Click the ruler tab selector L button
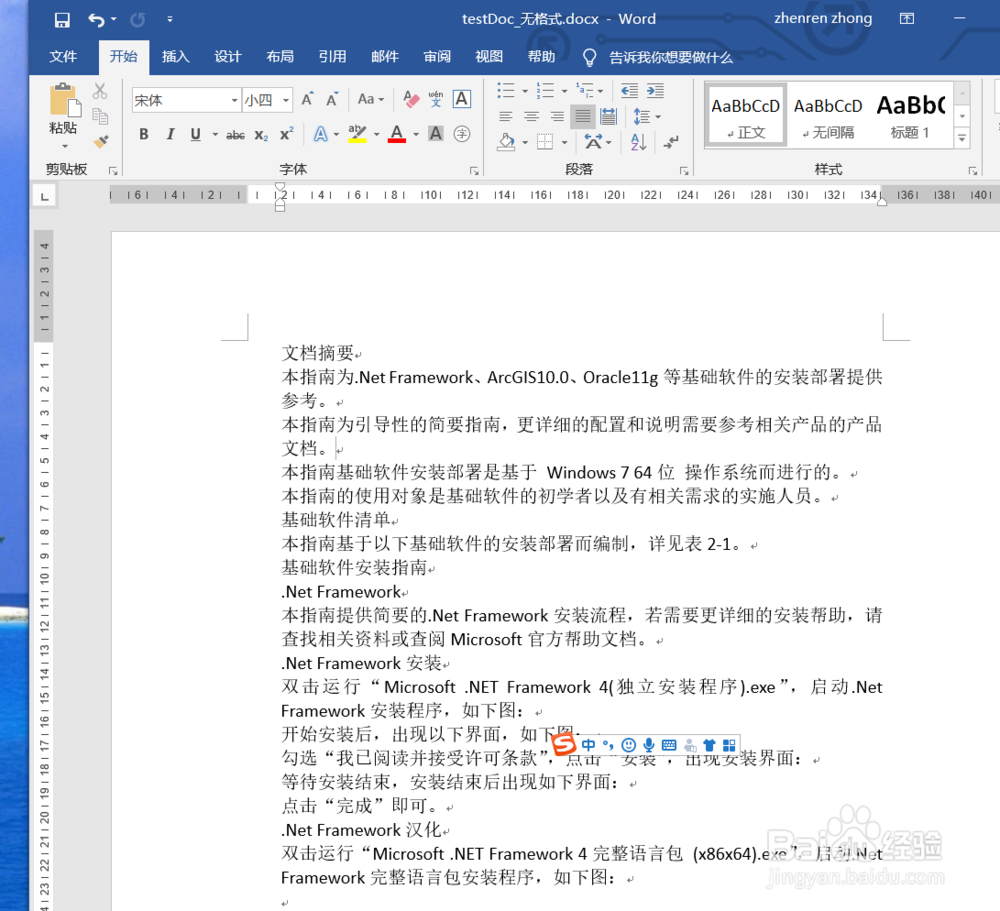 click(x=44, y=196)
